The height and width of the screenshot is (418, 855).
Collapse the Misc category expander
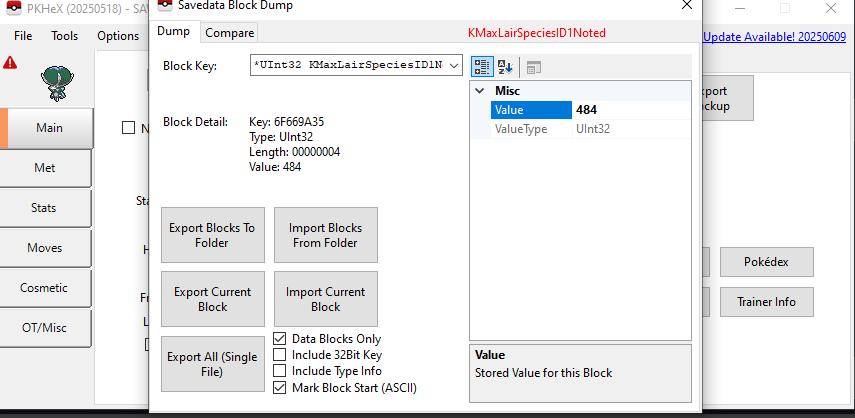[x=480, y=91]
